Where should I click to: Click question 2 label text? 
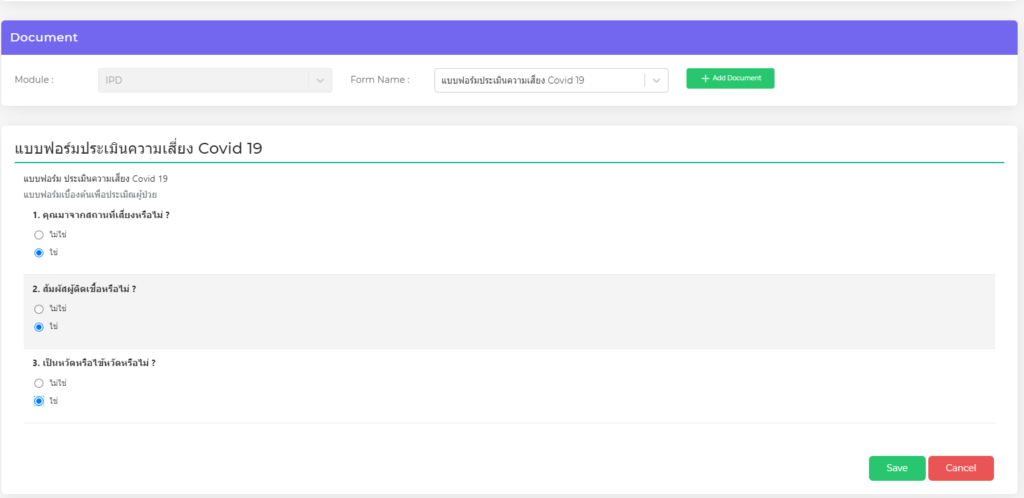[x=84, y=289]
